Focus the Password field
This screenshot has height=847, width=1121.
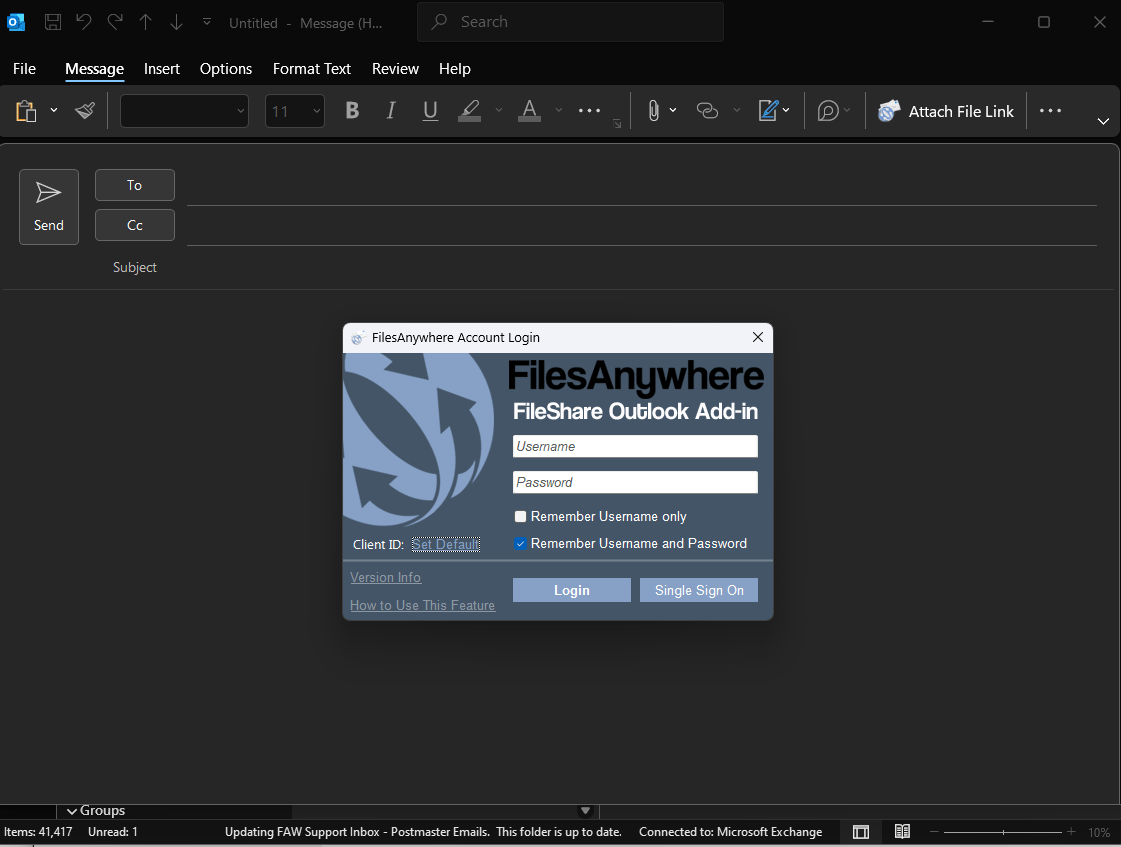pyautogui.click(x=636, y=482)
